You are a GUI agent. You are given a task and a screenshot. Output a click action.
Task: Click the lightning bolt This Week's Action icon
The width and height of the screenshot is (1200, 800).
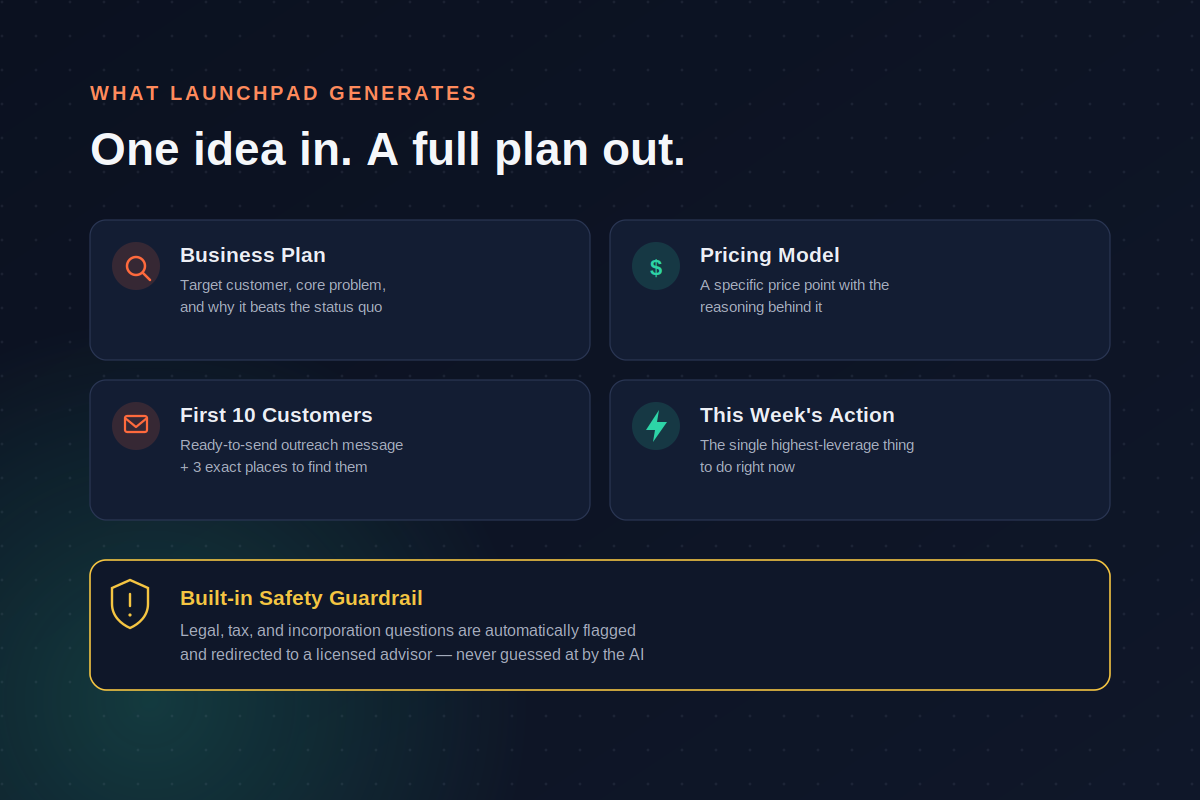656,426
